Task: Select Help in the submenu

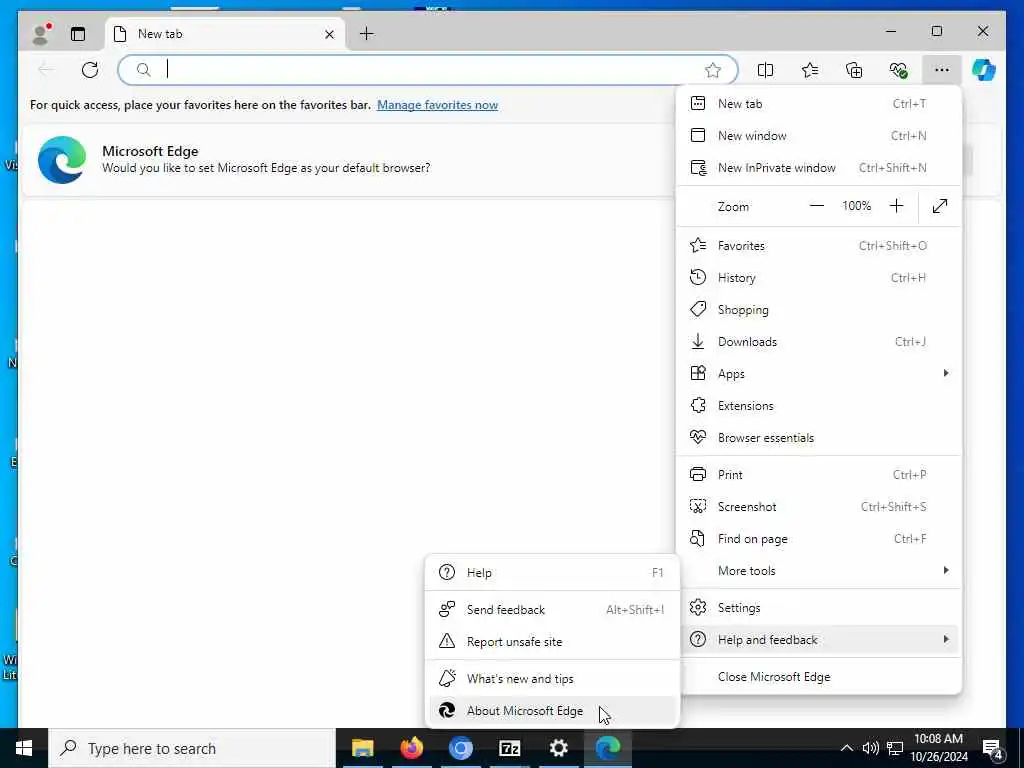Action: click(x=552, y=573)
